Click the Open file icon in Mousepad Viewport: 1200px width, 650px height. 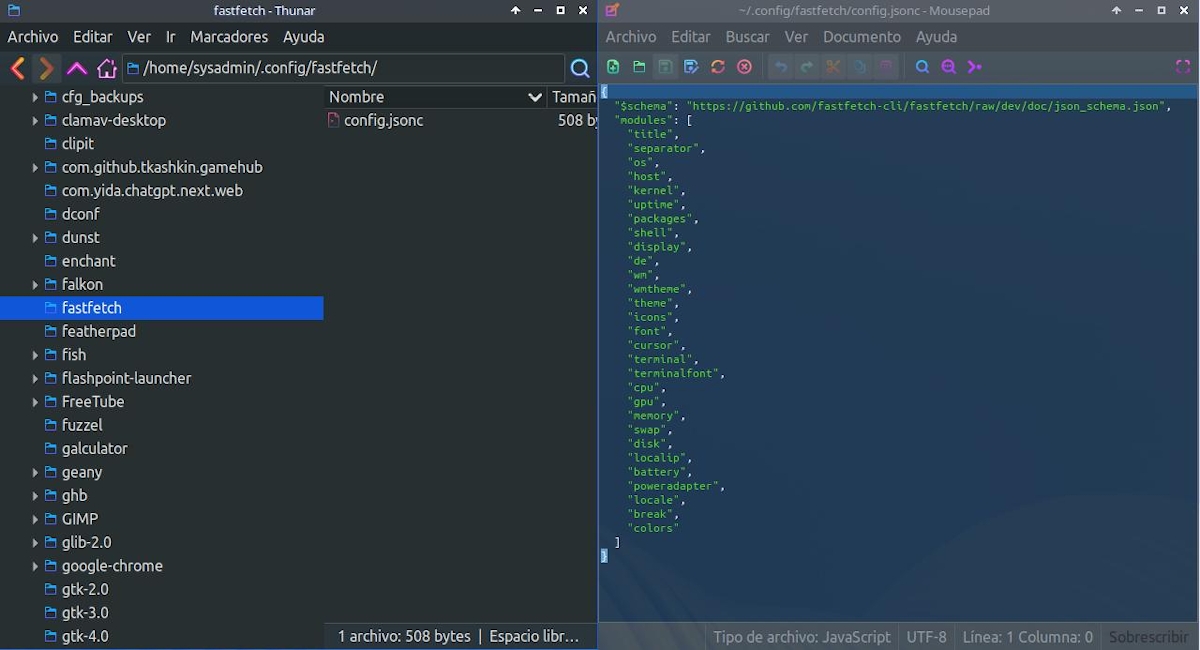639,67
